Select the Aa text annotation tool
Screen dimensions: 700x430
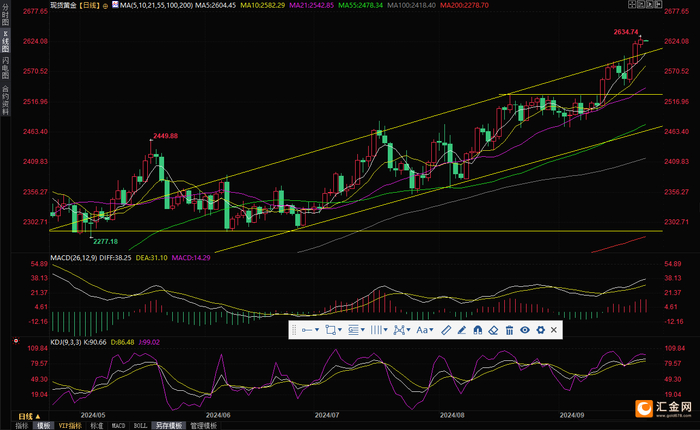[x=422, y=330]
